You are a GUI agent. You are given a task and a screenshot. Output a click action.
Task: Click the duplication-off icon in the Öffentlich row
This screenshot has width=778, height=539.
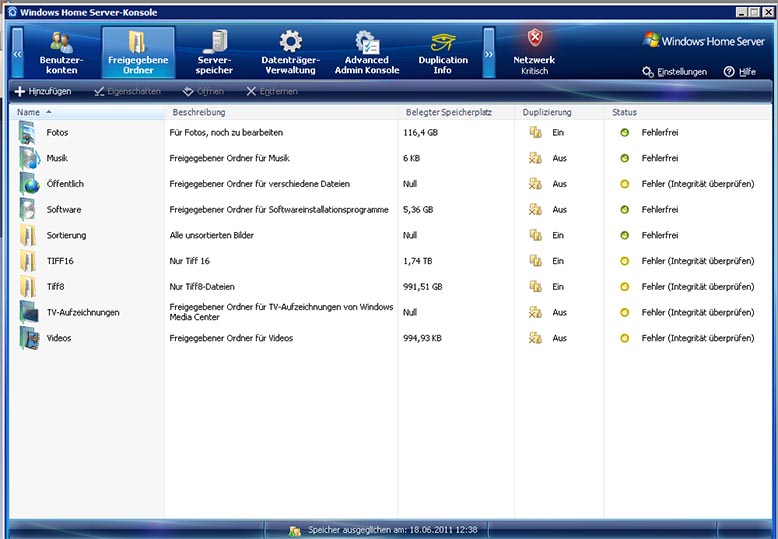tap(535, 184)
